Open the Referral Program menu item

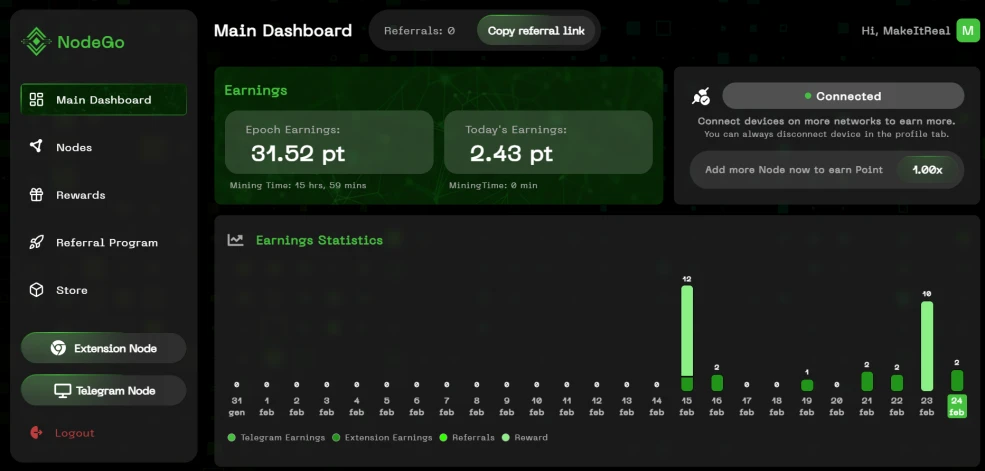click(x=104, y=242)
